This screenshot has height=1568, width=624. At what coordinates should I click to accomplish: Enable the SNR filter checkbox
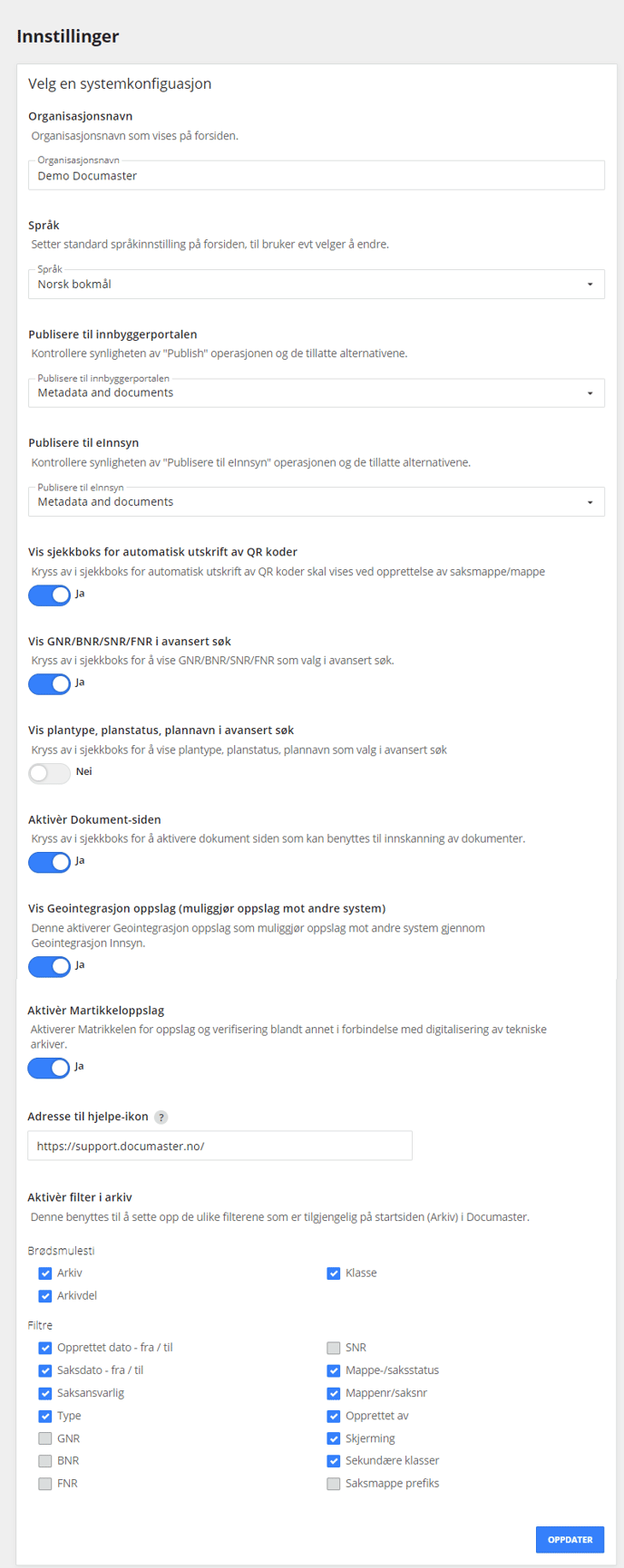tap(334, 1348)
